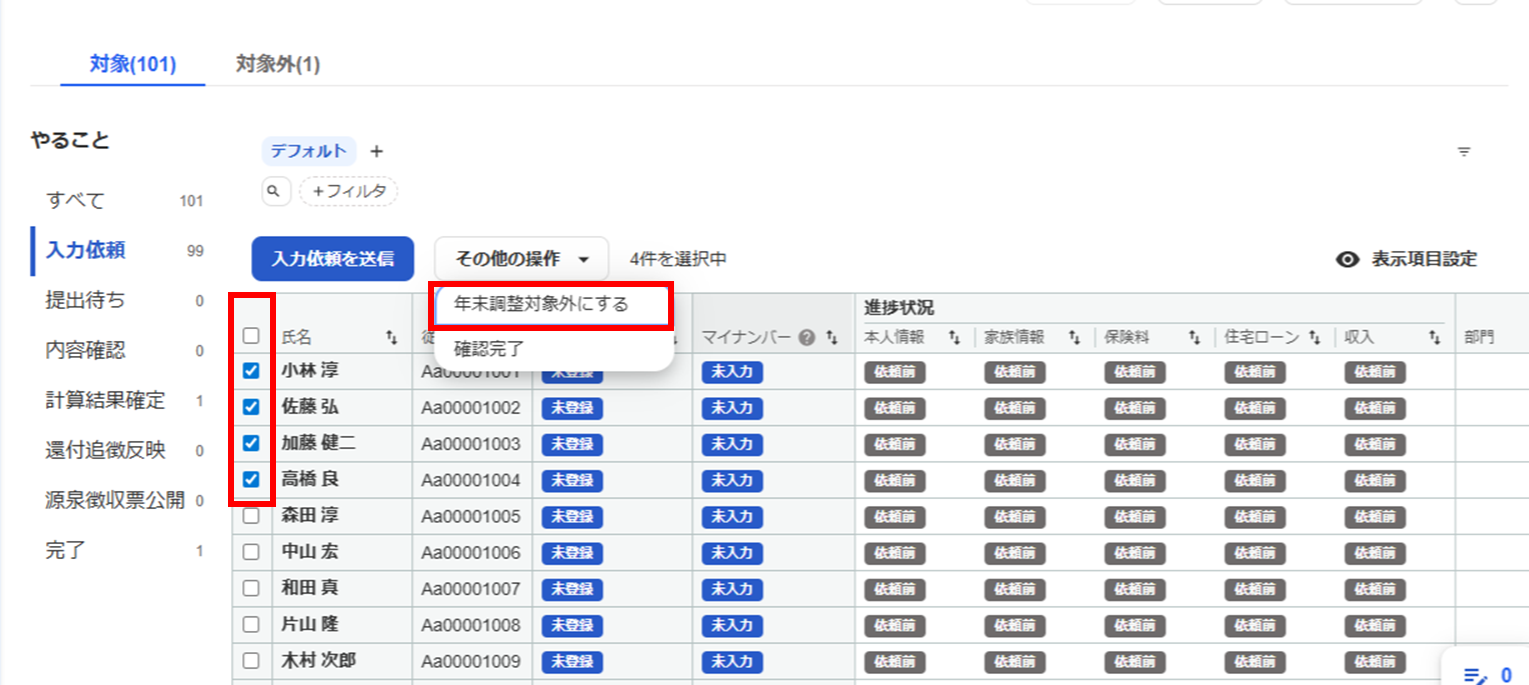Screen dimensions: 1529x685
Task: Click the eye icon for 表示項目設定
Action: tap(1348, 259)
